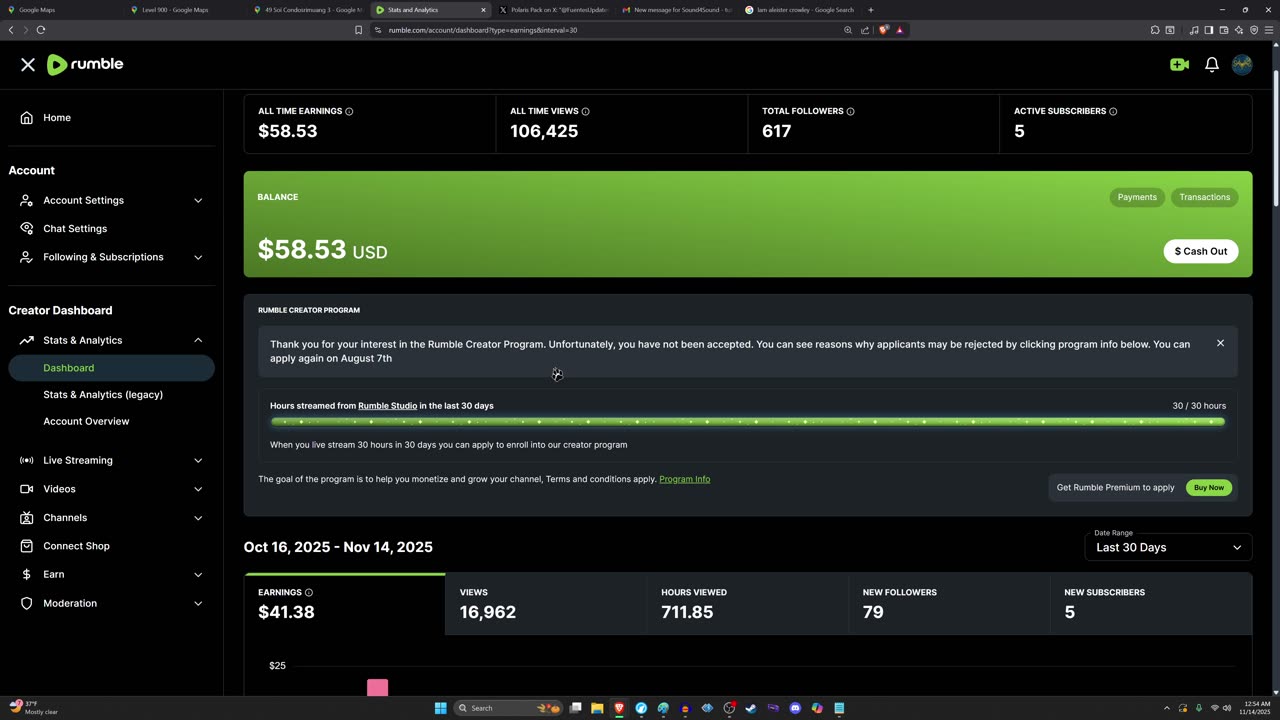This screenshot has height=720, width=1280.
Task: Click the Cash Out button
Action: point(1201,251)
